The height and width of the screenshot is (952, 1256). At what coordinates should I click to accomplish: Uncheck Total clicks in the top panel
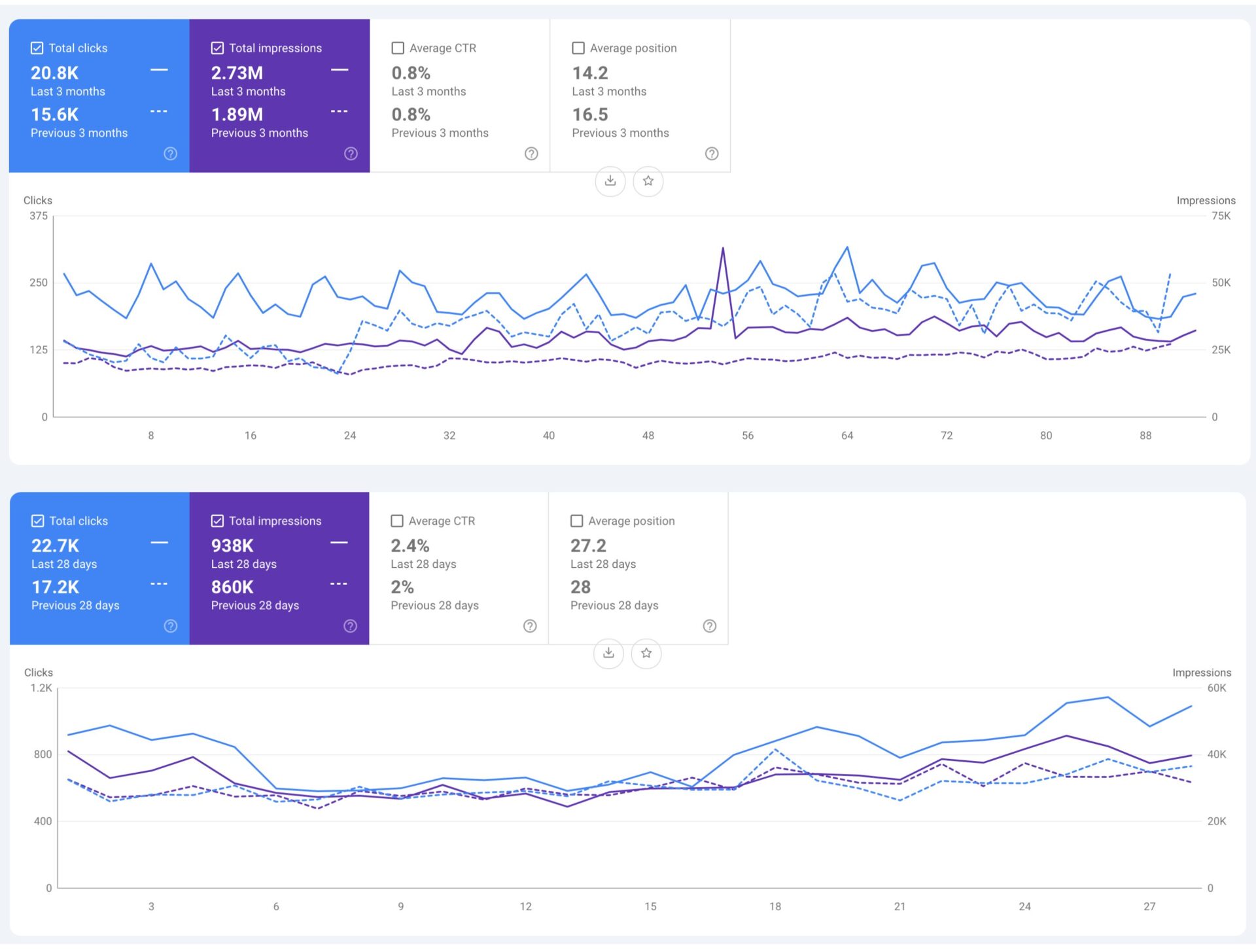[x=37, y=47]
